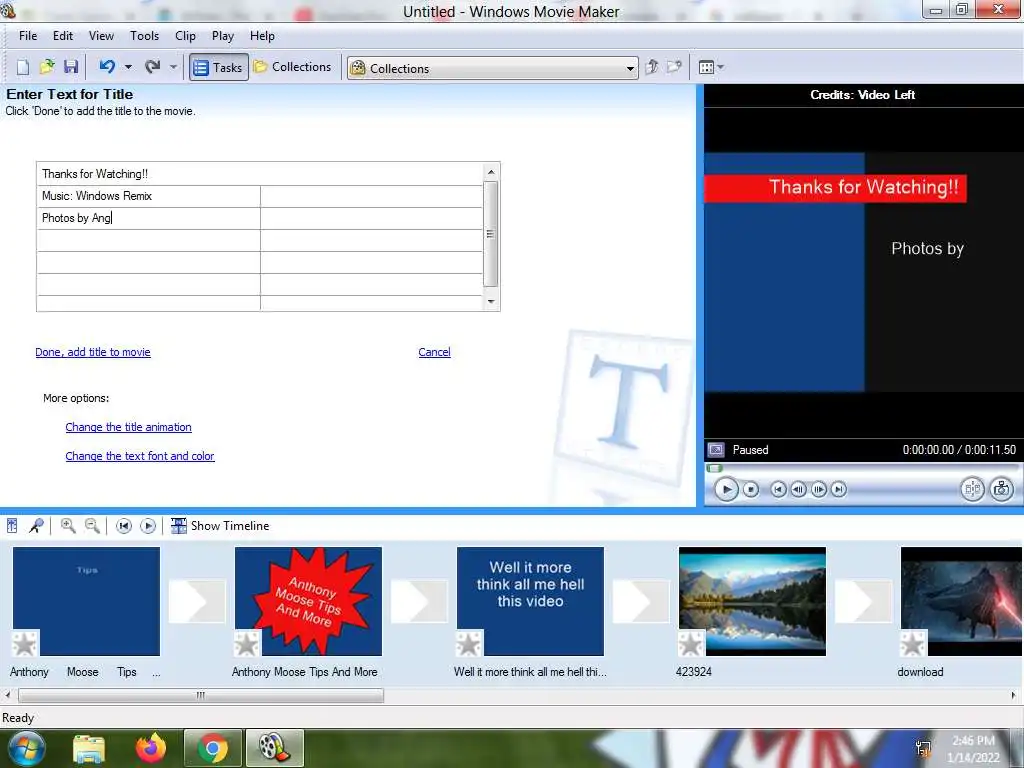
Task: Create a new collection folder
Action: (674, 67)
